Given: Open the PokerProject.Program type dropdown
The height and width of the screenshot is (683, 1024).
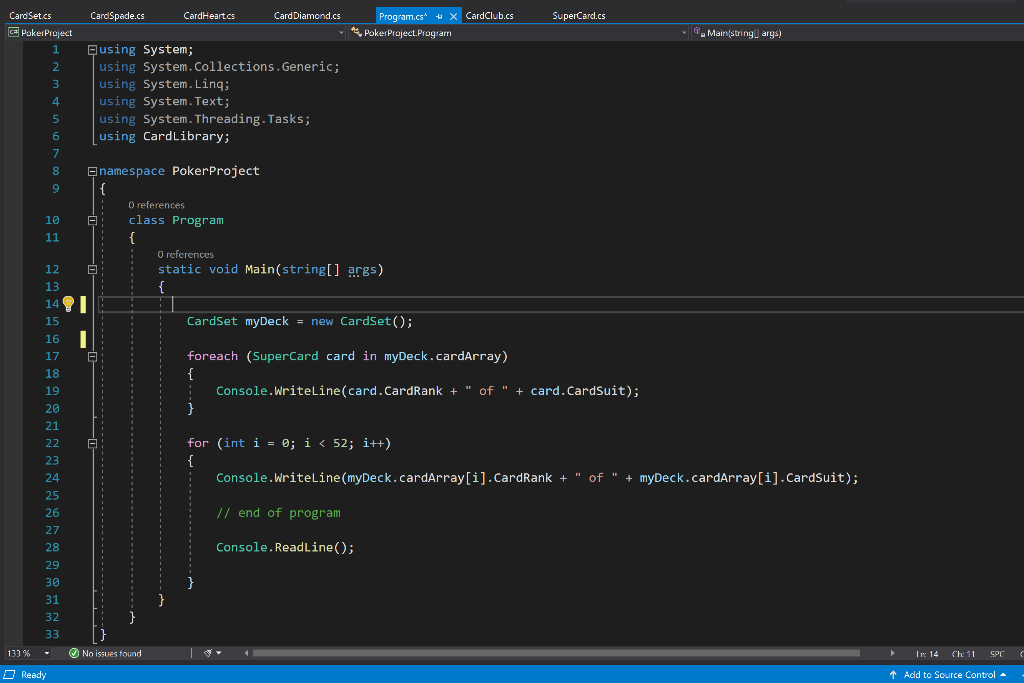Looking at the screenshot, I should click(519, 33).
